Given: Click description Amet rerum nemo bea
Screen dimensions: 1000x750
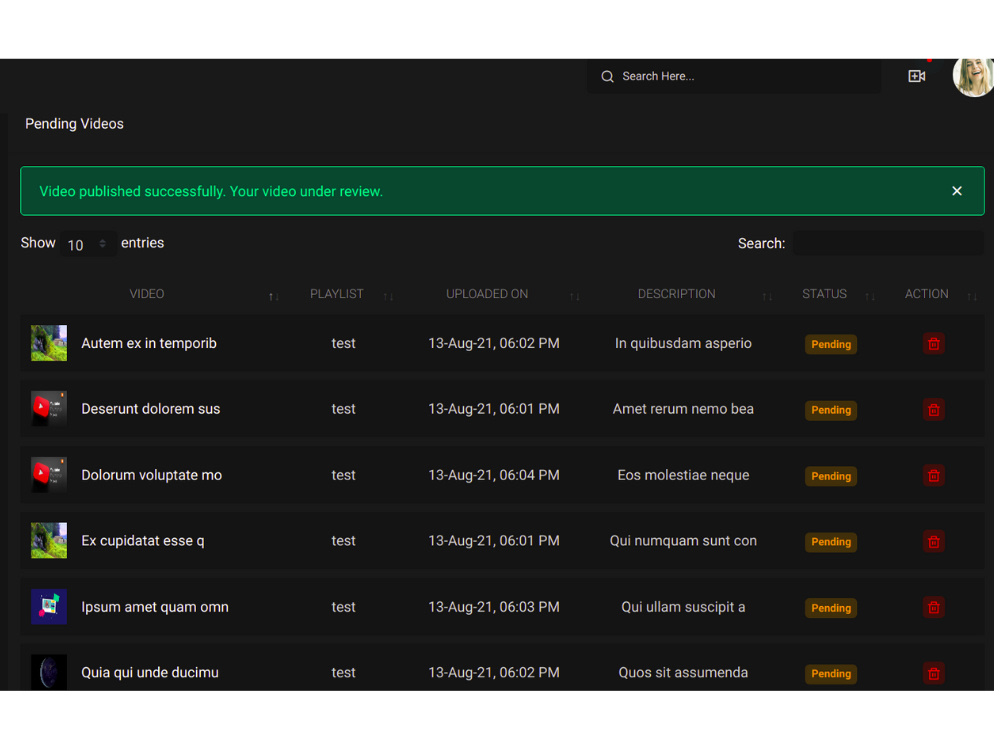Looking at the screenshot, I should pos(683,409).
